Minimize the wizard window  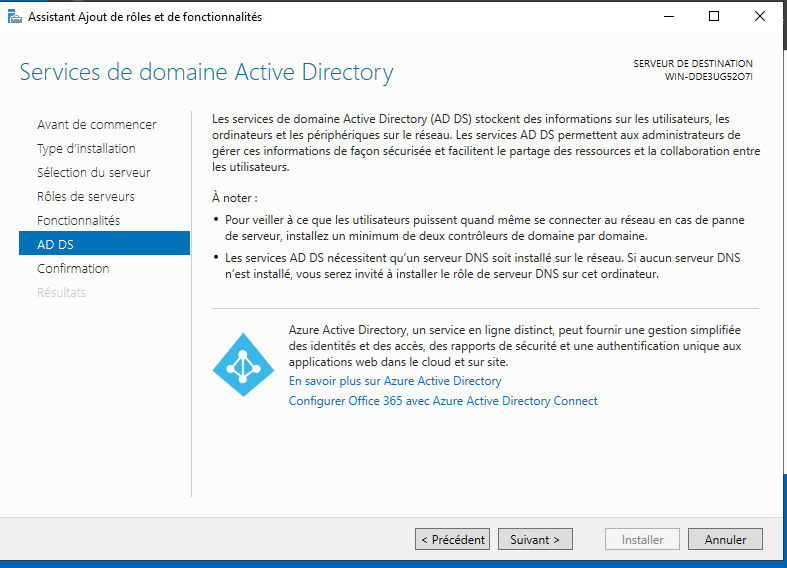pyautogui.click(x=669, y=17)
